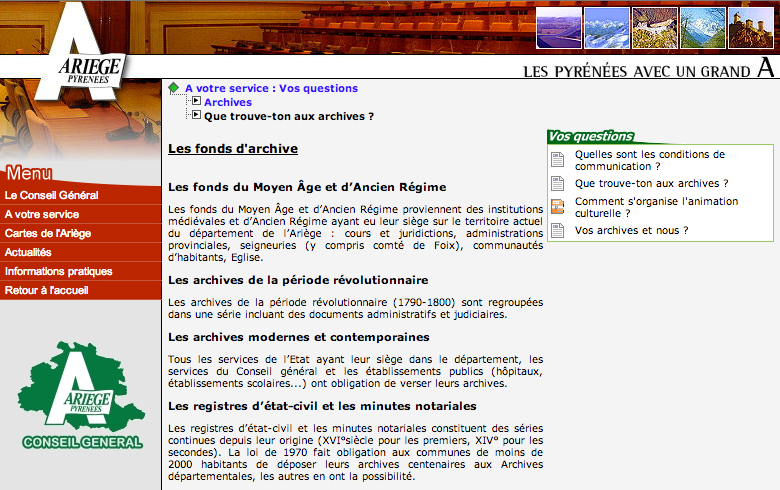Viewport: 780px width, 490px height.
Task: Click heading 'Les archives modernes et contemporaines'
Action: (x=298, y=337)
